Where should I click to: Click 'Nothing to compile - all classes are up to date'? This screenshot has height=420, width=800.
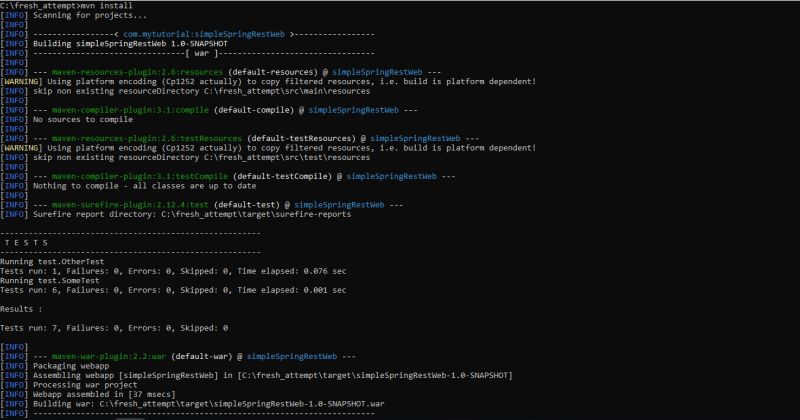pyautogui.click(x=144, y=186)
